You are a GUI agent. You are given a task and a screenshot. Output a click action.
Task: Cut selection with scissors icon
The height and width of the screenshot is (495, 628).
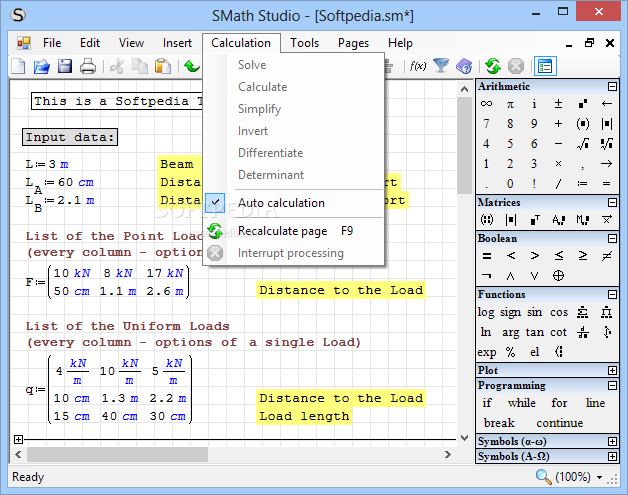point(117,66)
